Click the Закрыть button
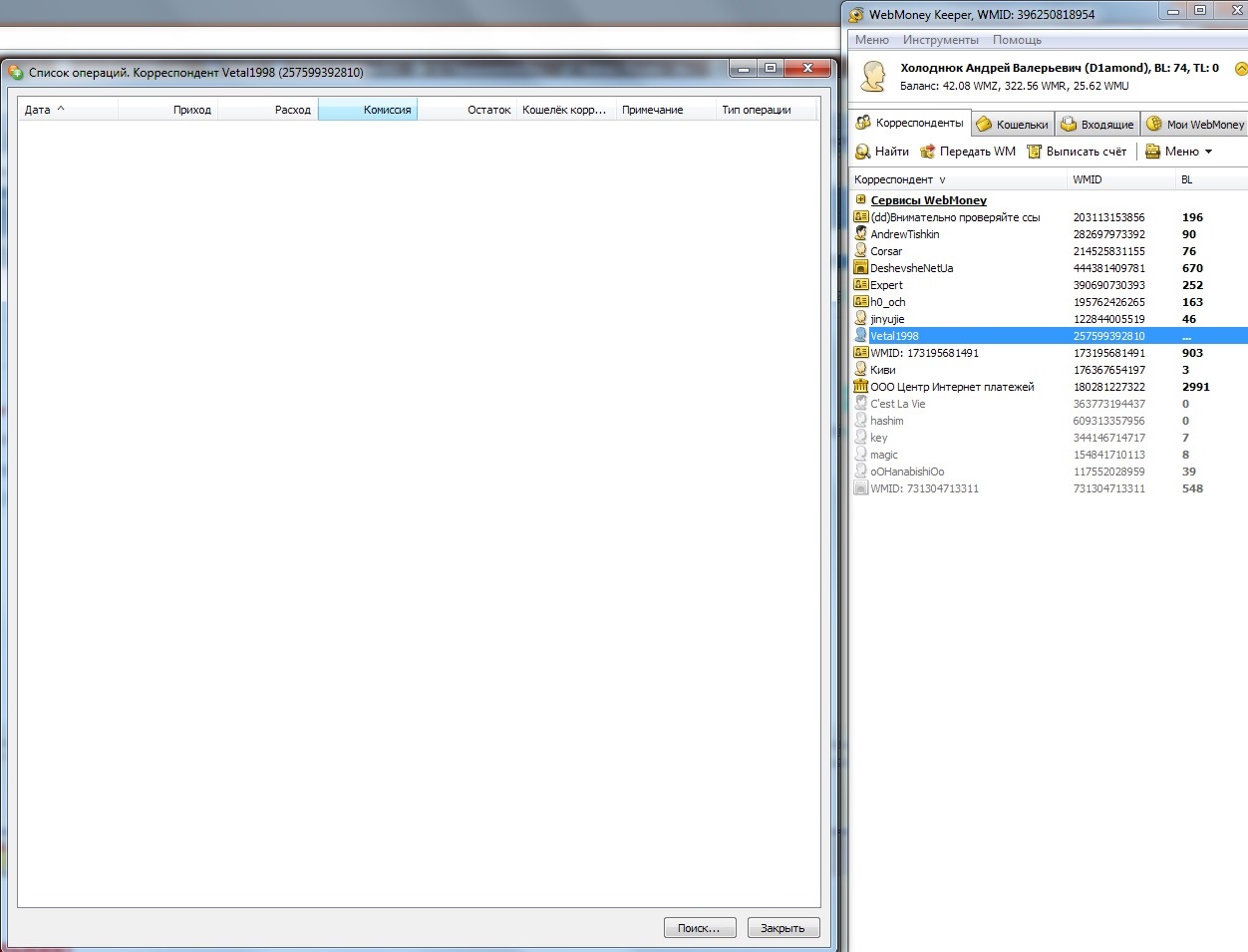Viewport: 1248px width, 952px height. click(783, 927)
